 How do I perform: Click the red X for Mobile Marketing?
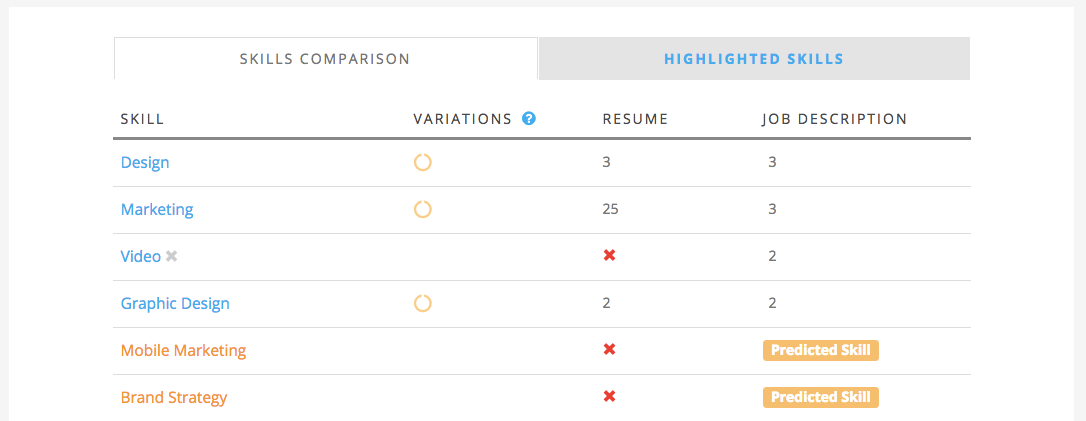tap(609, 350)
